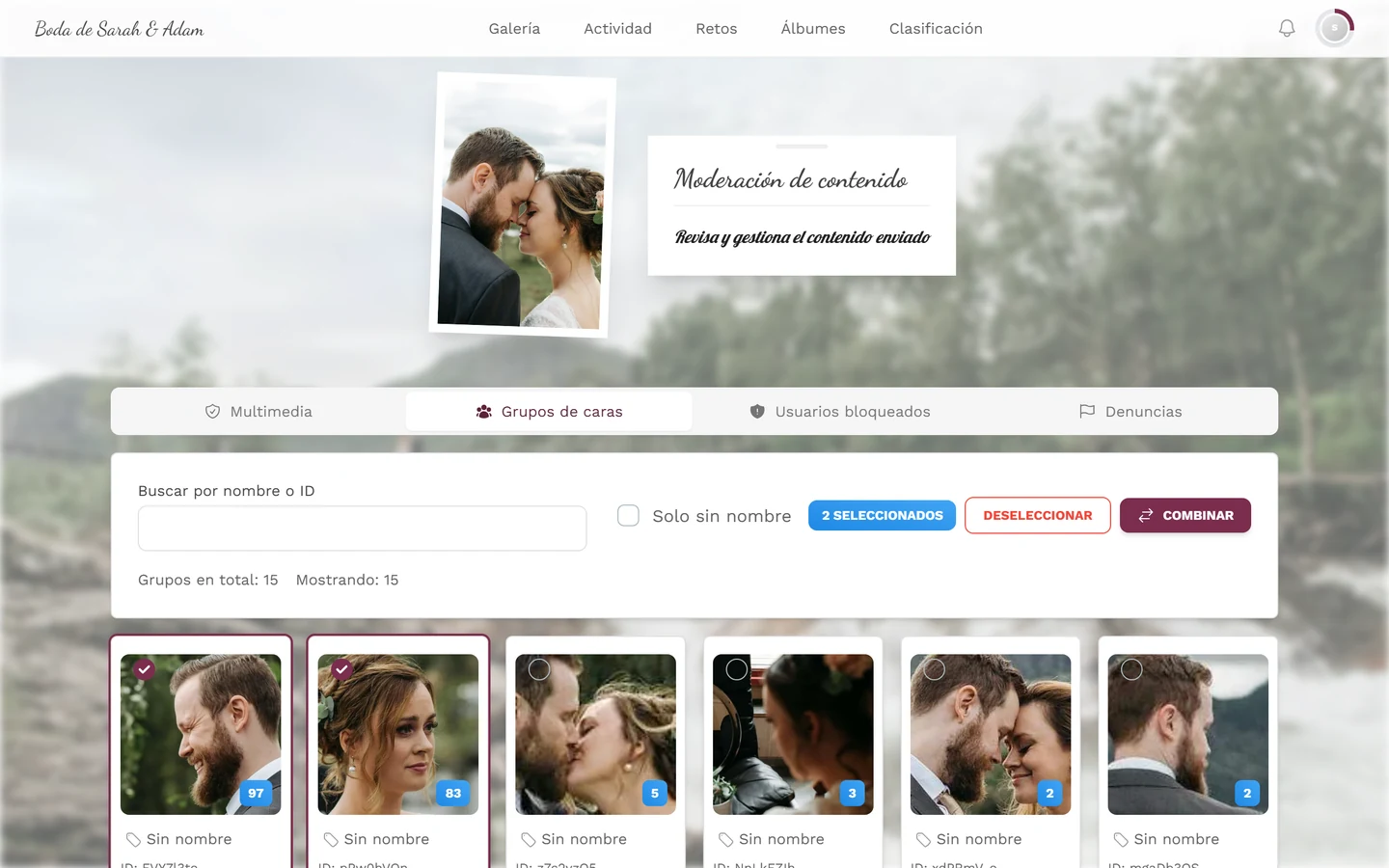
Task: Select the bearded man profile group with 2 photos
Action: (x=1131, y=669)
